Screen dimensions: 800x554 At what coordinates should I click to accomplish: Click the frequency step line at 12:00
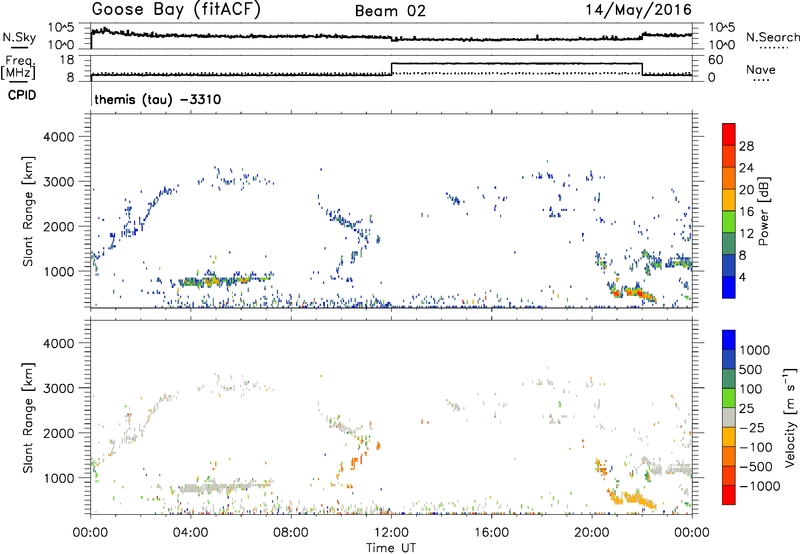pos(391,69)
